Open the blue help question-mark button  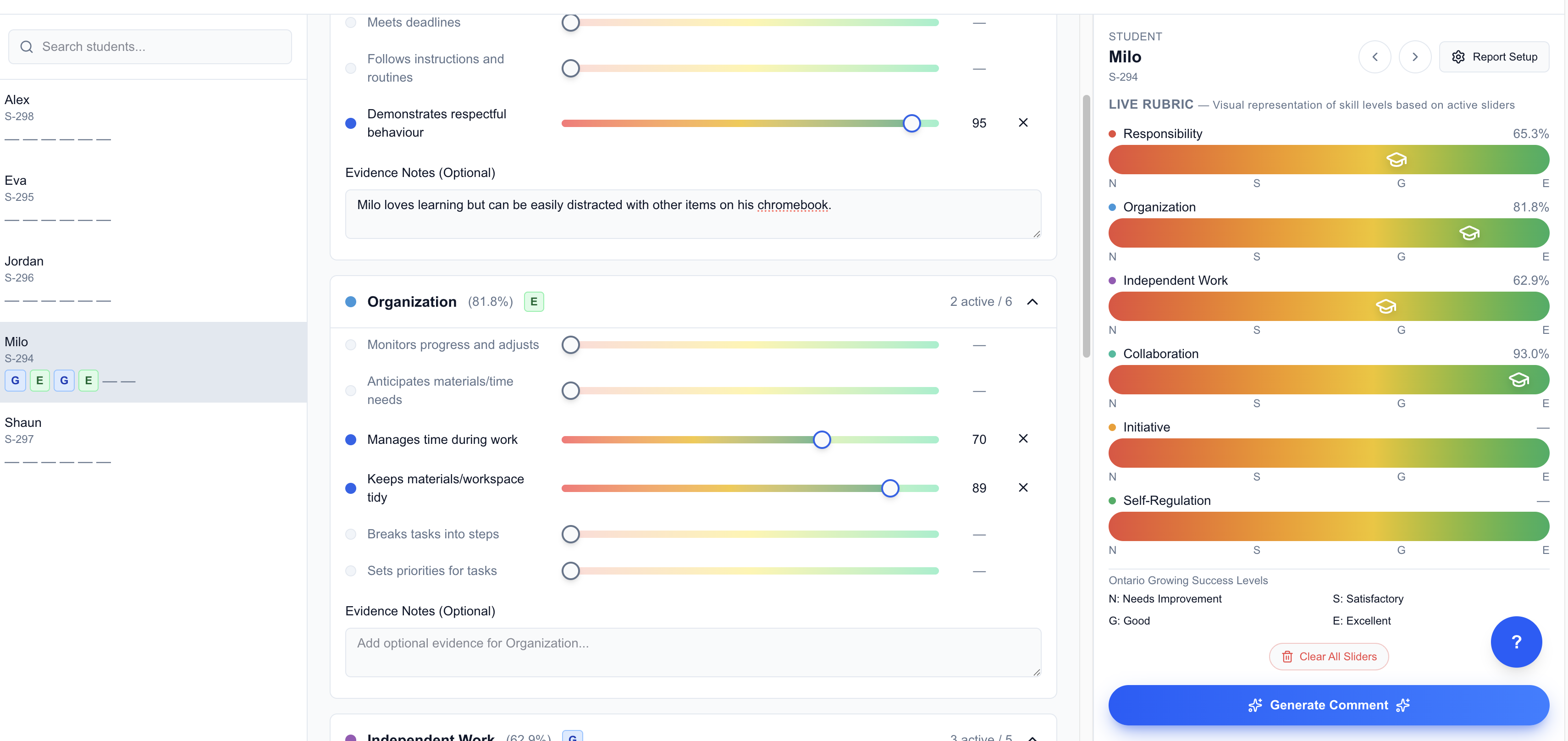[1516, 642]
